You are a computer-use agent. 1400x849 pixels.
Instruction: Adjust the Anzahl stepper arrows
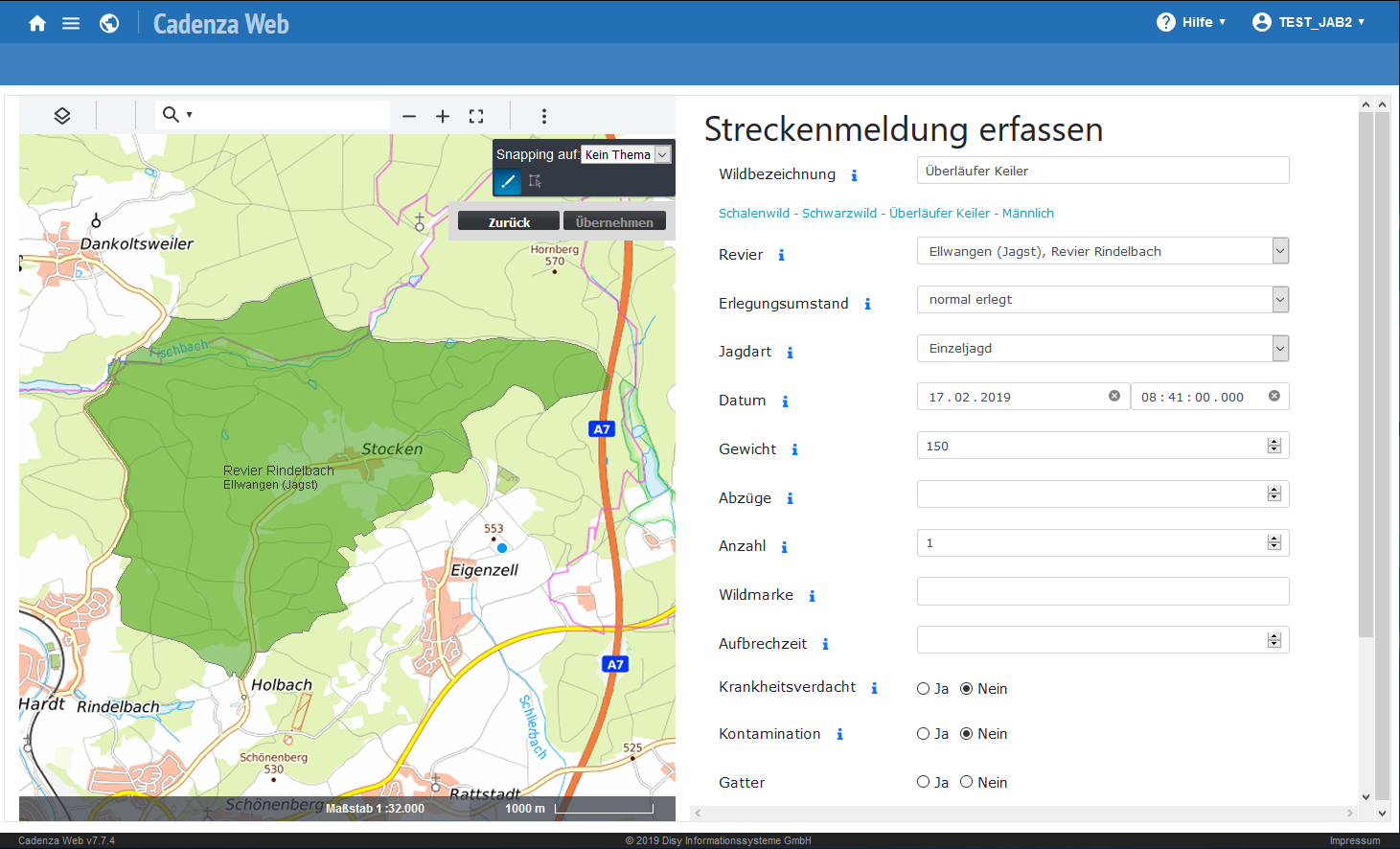[1274, 543]
